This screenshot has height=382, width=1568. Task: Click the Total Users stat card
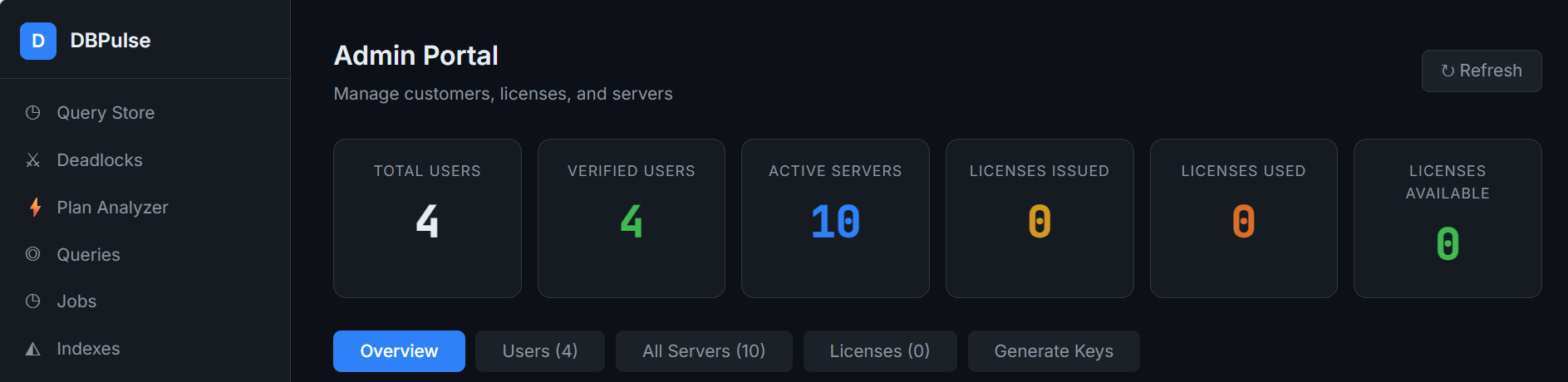click(x=427, y=218)
